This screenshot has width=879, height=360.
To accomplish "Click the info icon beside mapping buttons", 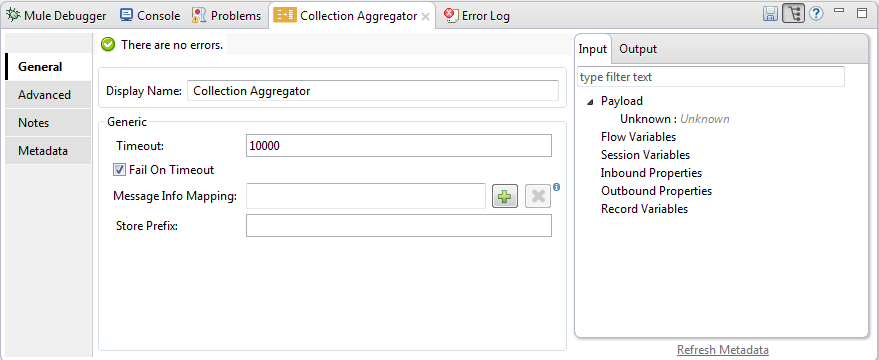I will tap(556, 187).
